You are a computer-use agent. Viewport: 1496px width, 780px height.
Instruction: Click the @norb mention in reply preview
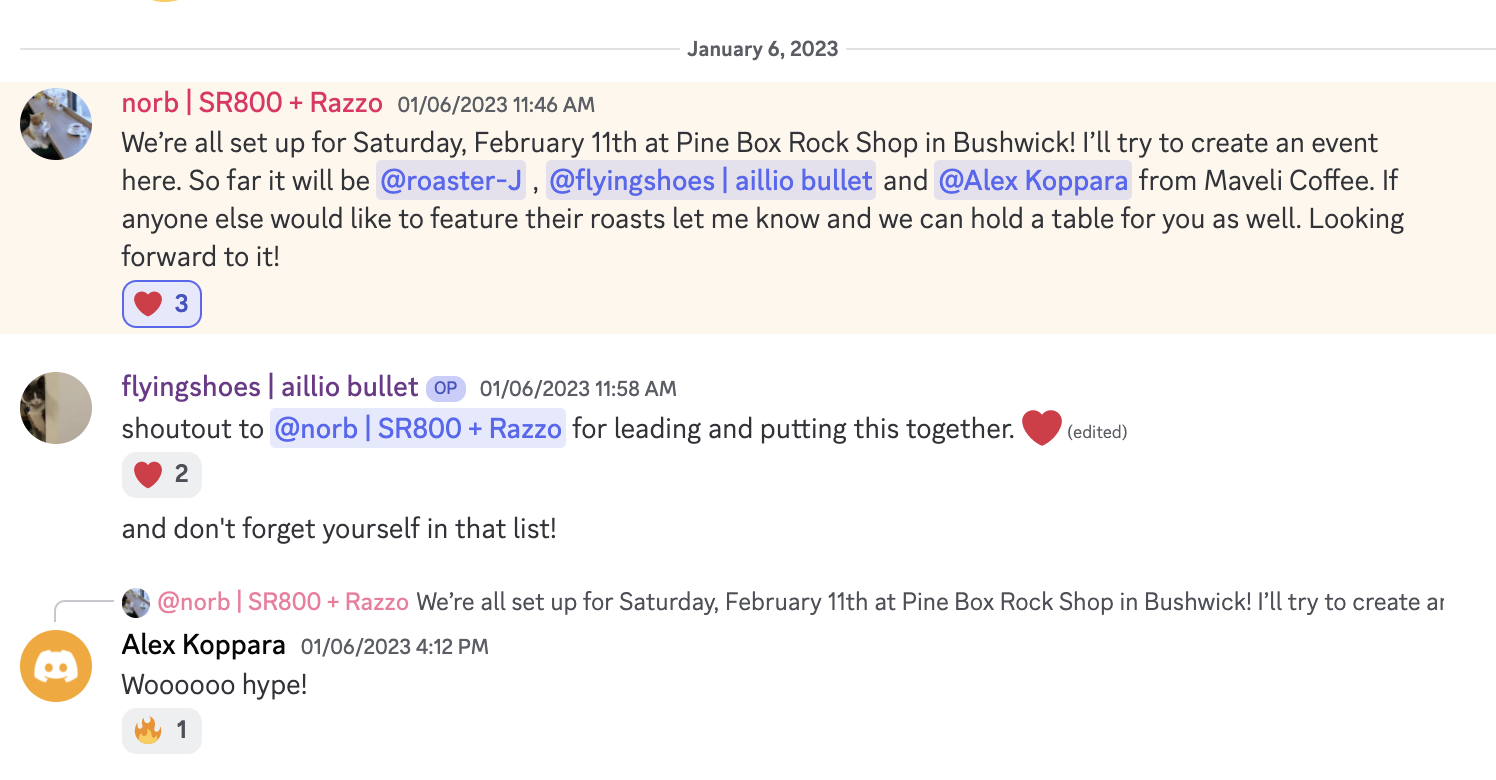[283, 602]
